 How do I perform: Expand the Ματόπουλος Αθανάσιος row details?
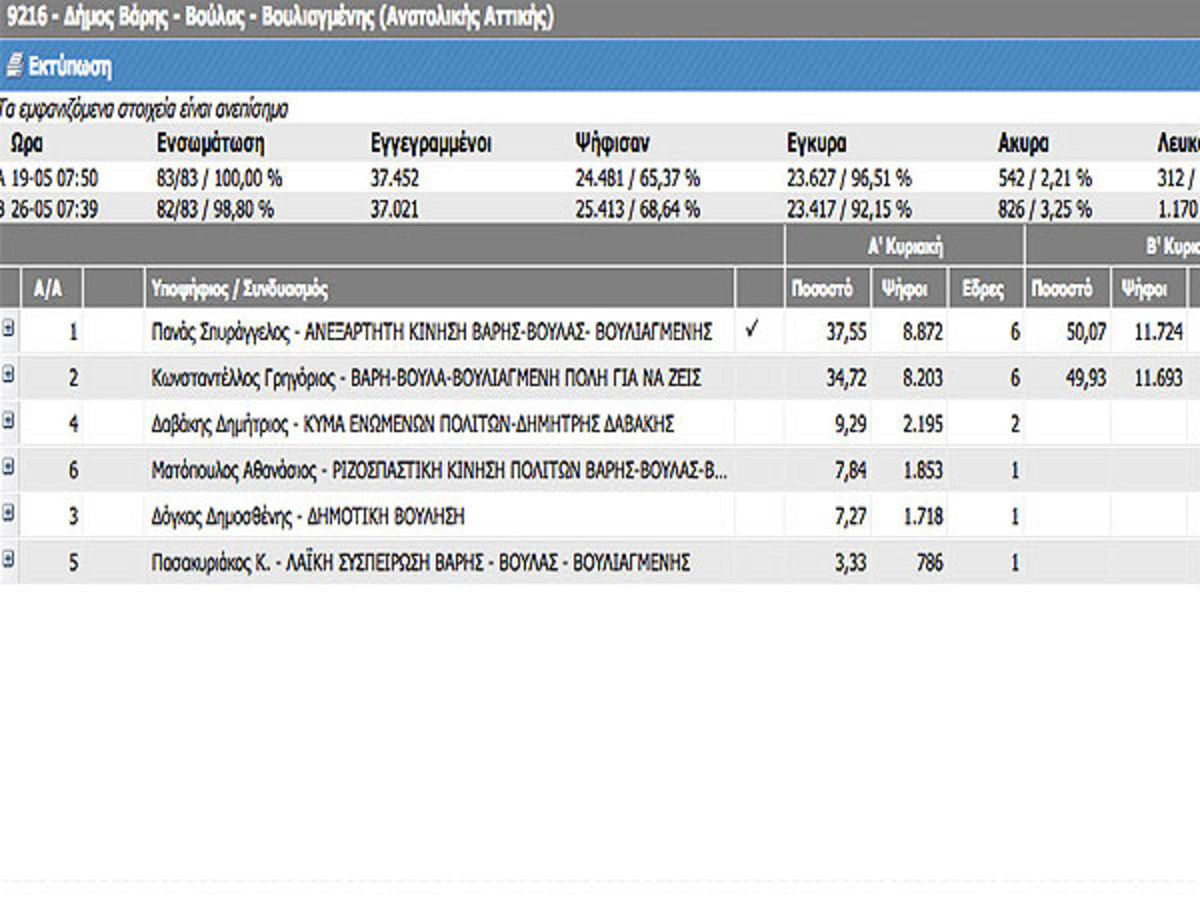coord(9,468)
